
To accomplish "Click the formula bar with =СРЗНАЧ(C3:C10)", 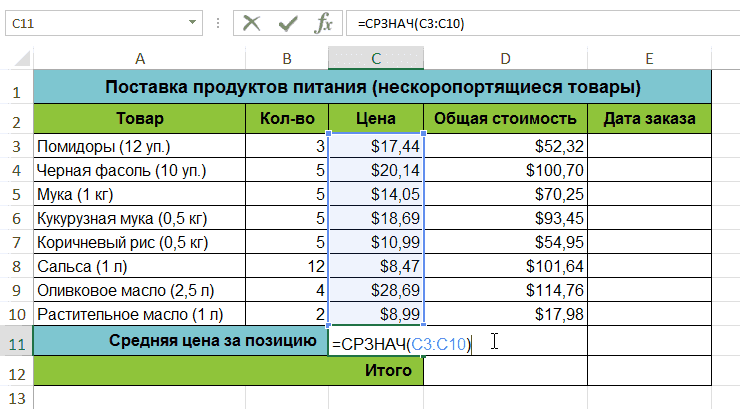I will (x=543, y=23).
